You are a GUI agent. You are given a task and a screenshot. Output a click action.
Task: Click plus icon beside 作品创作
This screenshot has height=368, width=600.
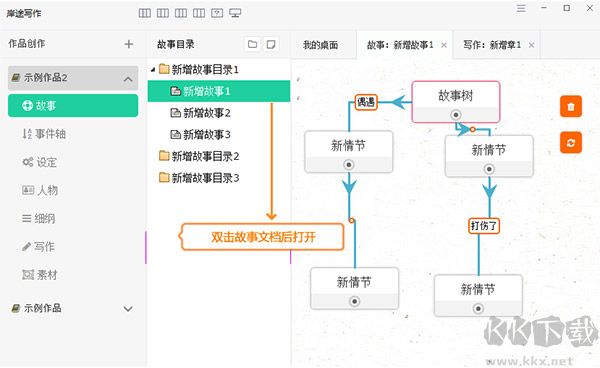[x=129, y=44]
